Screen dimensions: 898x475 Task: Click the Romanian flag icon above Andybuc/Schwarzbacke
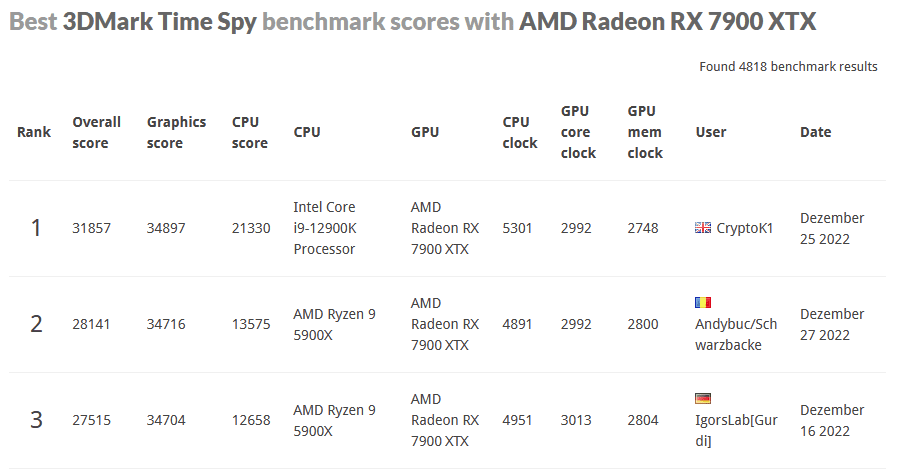click(x=703, y=302)
